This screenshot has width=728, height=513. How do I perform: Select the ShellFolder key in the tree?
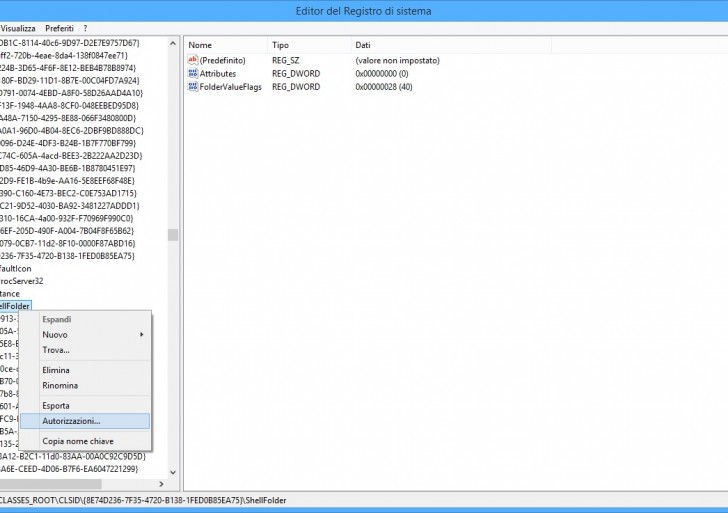(x=17, y=306)
